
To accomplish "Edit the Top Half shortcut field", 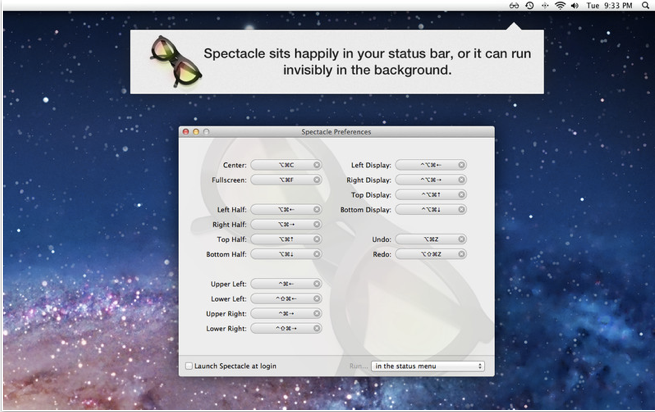I will [286, 239].
